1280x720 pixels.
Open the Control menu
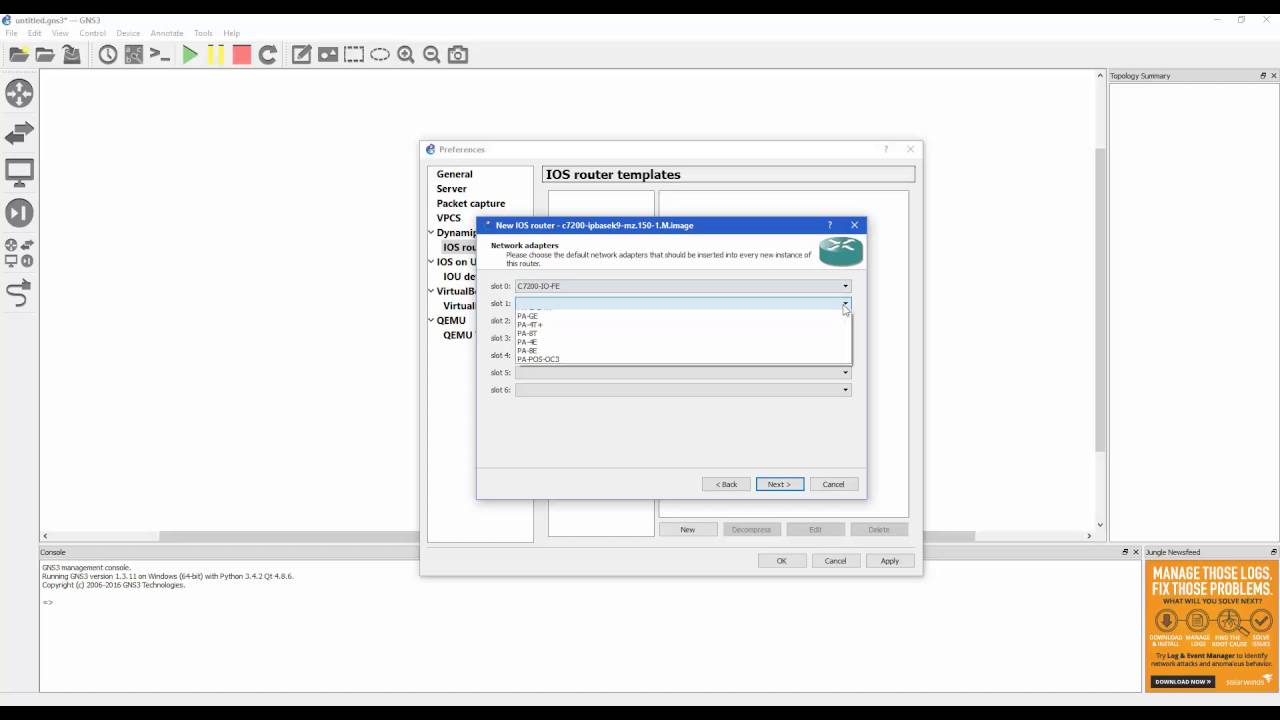click(92, 33)
